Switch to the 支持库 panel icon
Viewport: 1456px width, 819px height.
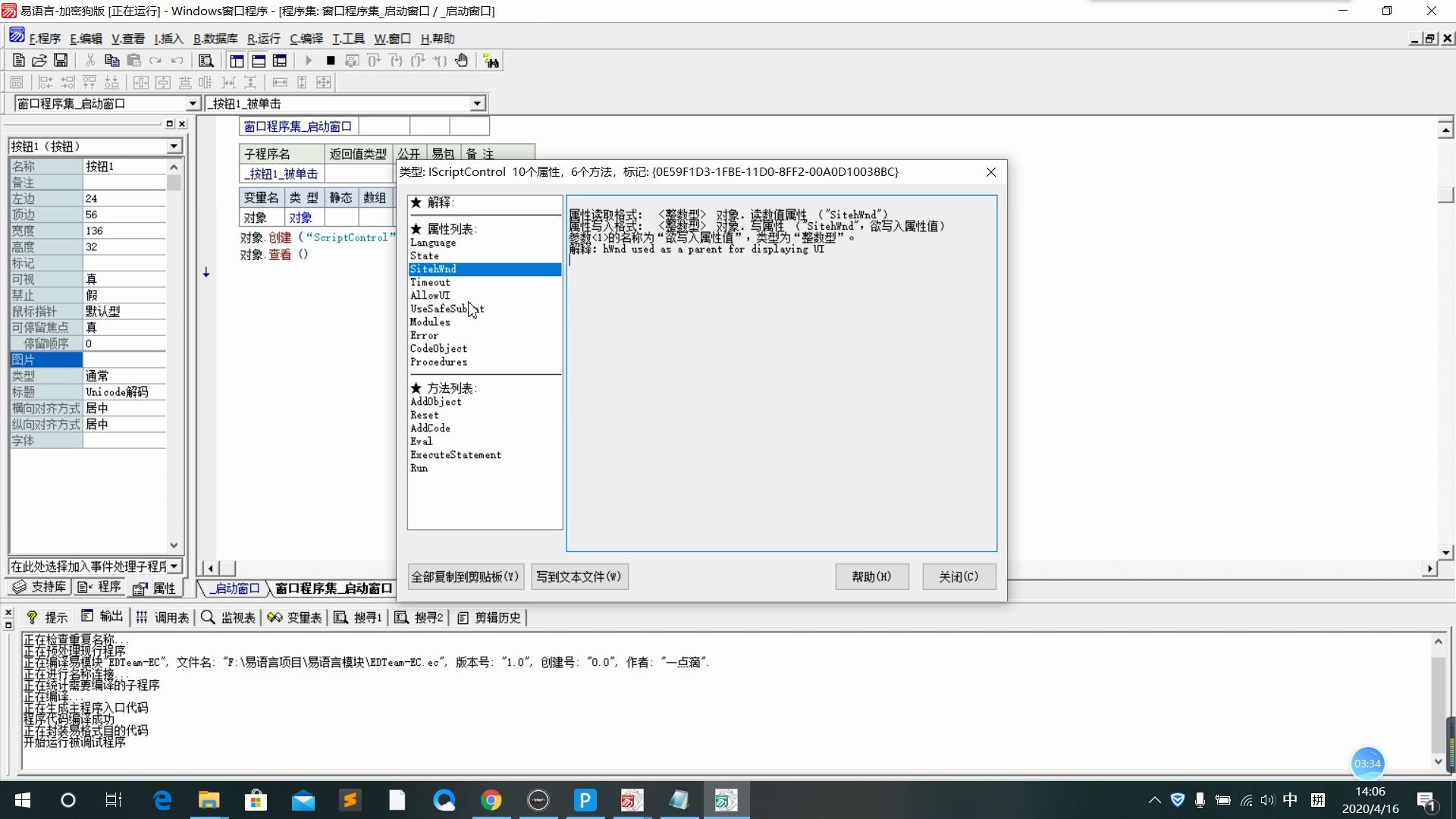point(39,586)
